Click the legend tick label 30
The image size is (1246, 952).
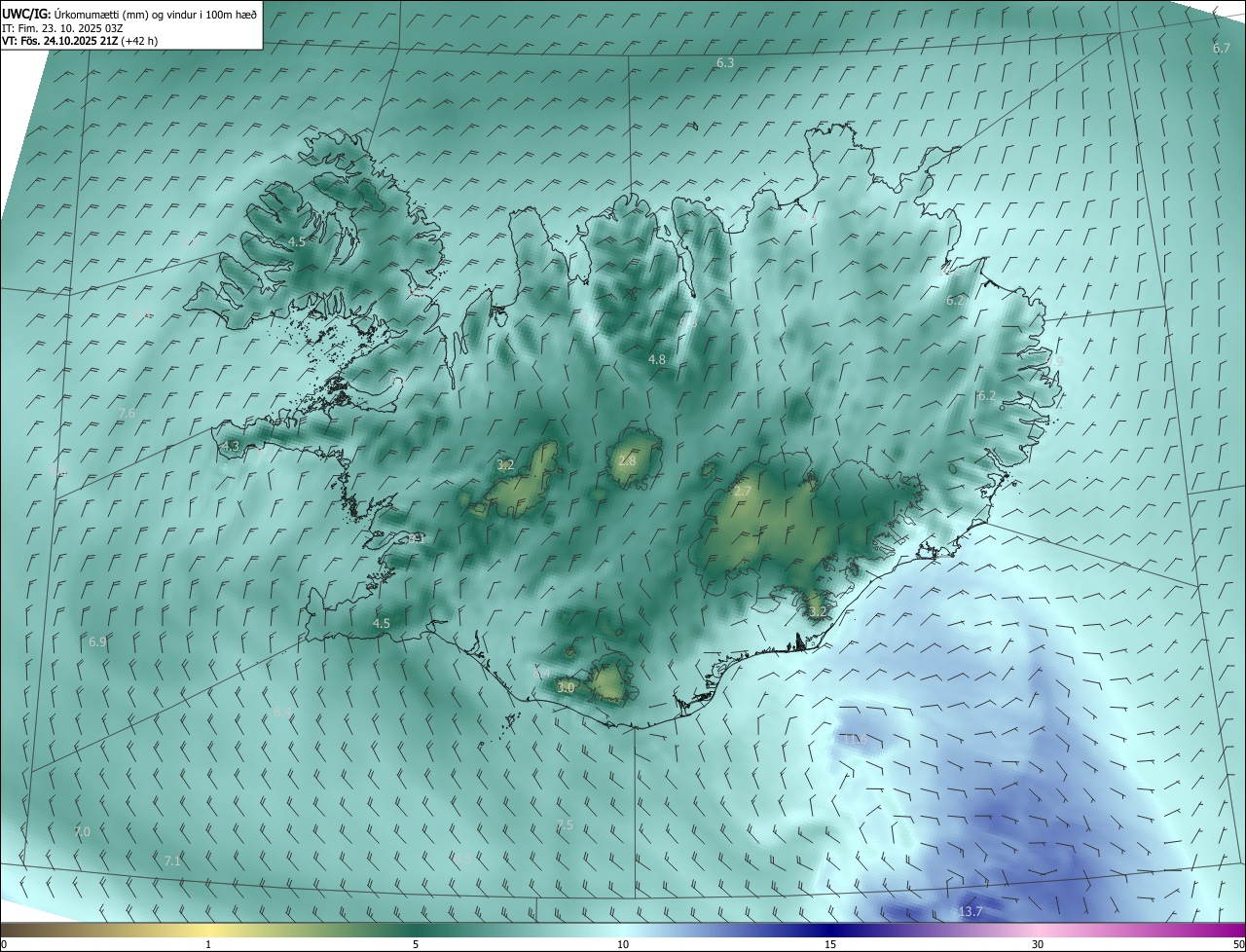1038,944
